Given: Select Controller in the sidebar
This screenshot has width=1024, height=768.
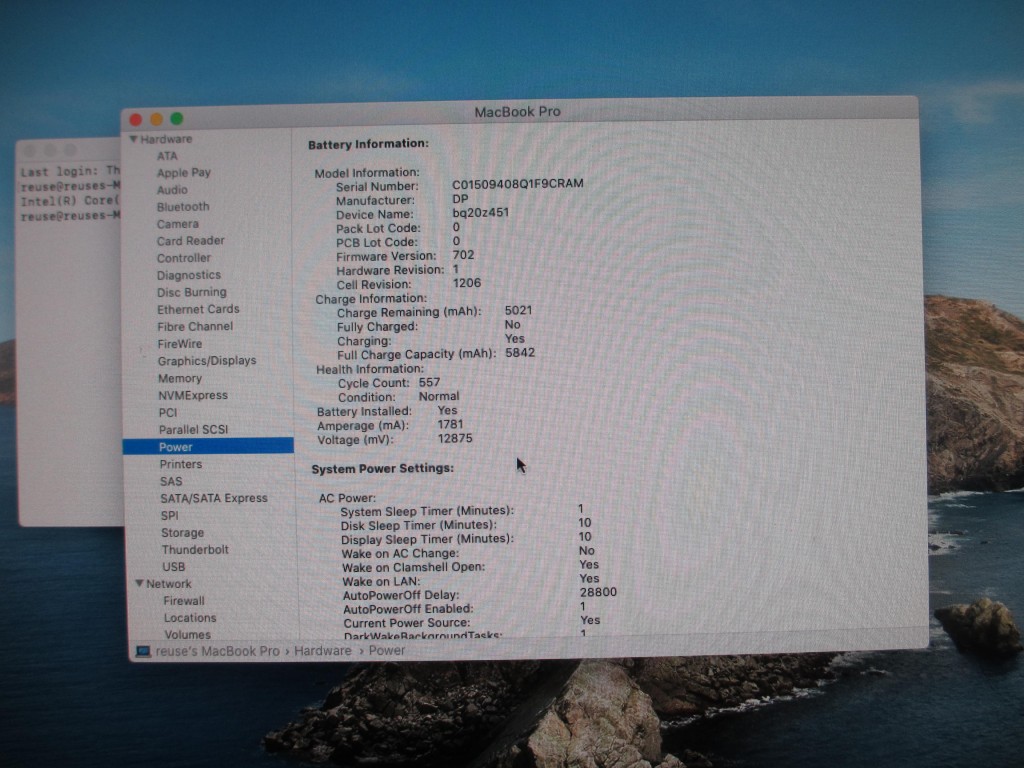Looking at the screenshot, I should click(x=184, y=258).
